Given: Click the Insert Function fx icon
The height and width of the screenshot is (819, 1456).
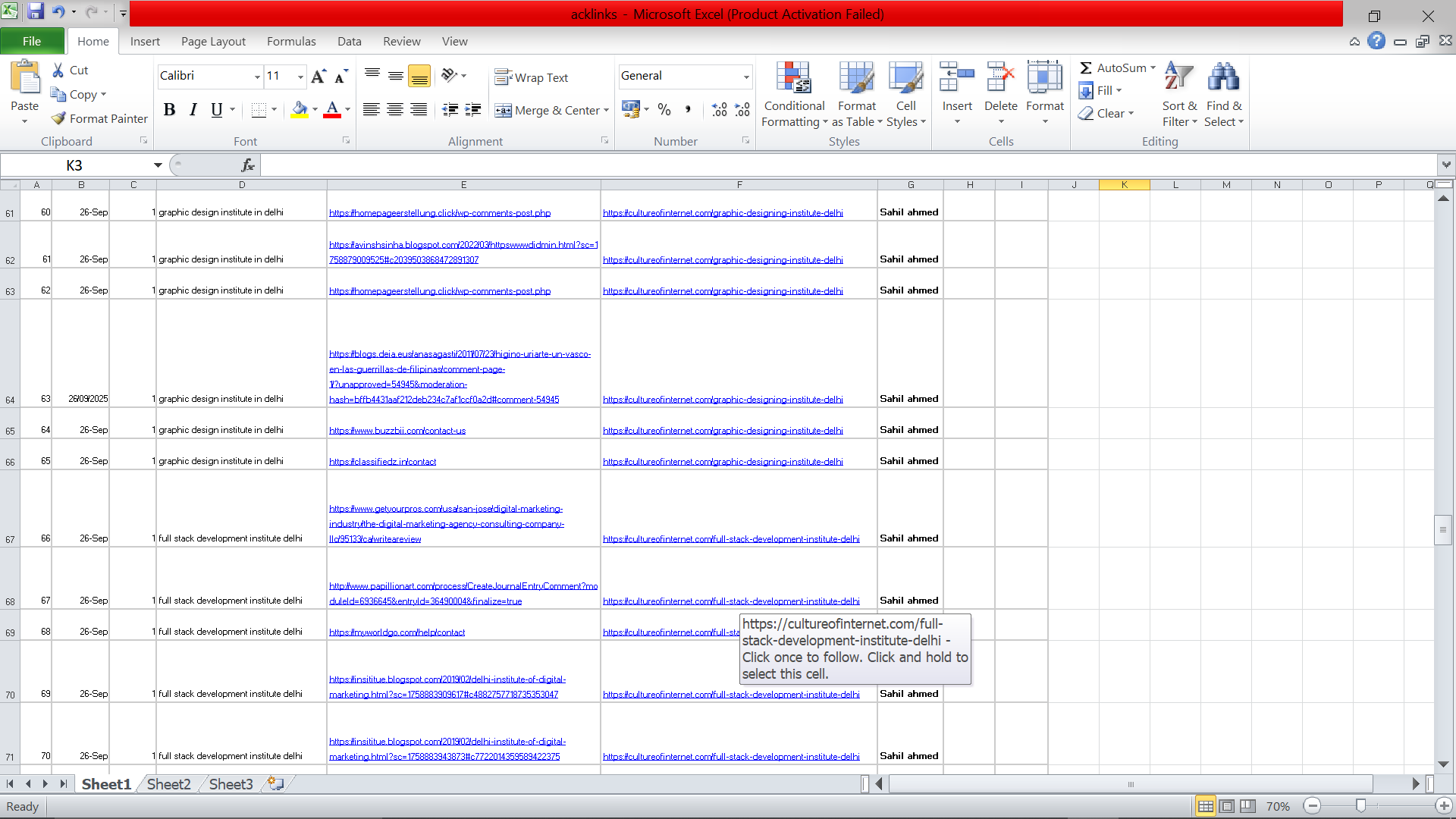Looking at the screenshot, I should pos(247,165).
